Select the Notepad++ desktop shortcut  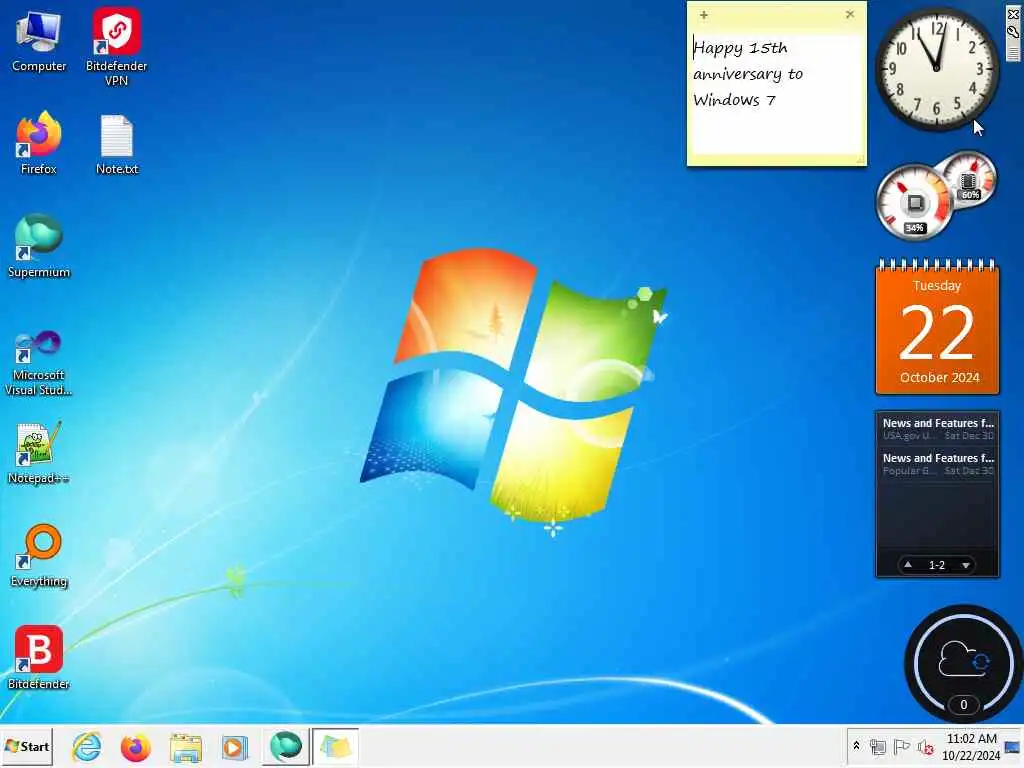pyautogui.click(x=39, y=453)
